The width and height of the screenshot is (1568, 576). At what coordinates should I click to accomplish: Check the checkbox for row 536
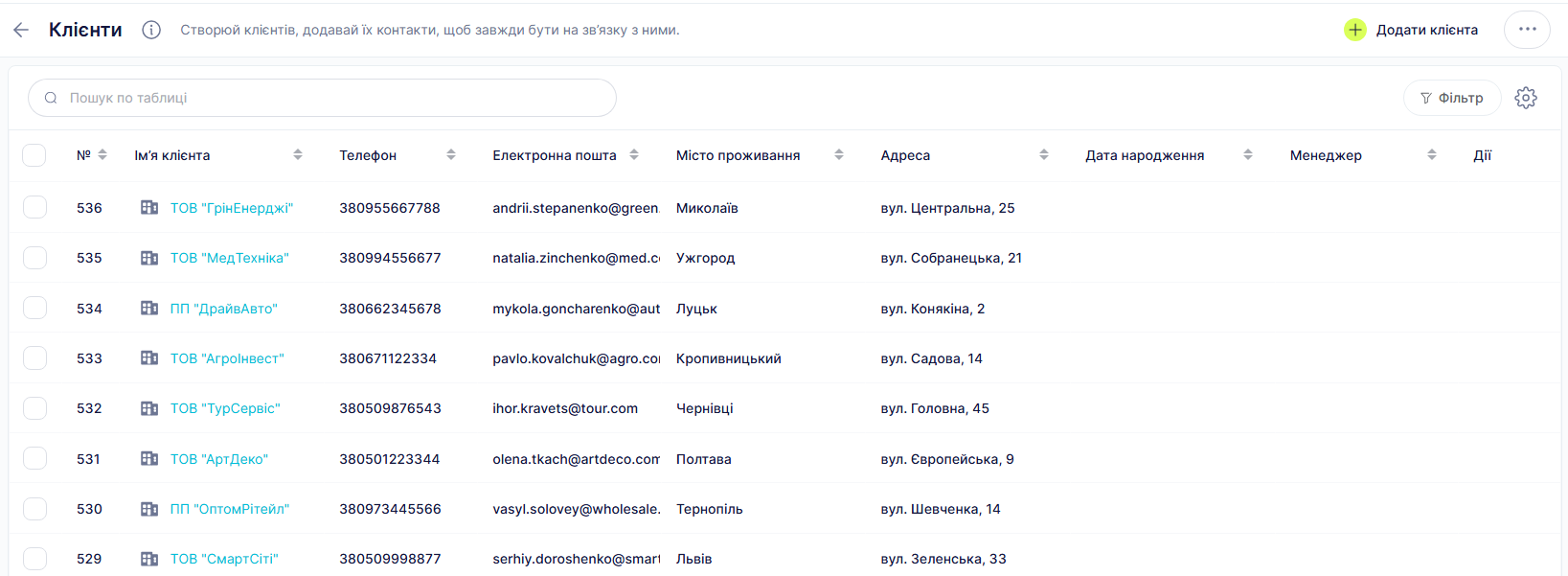pos(34,208)
